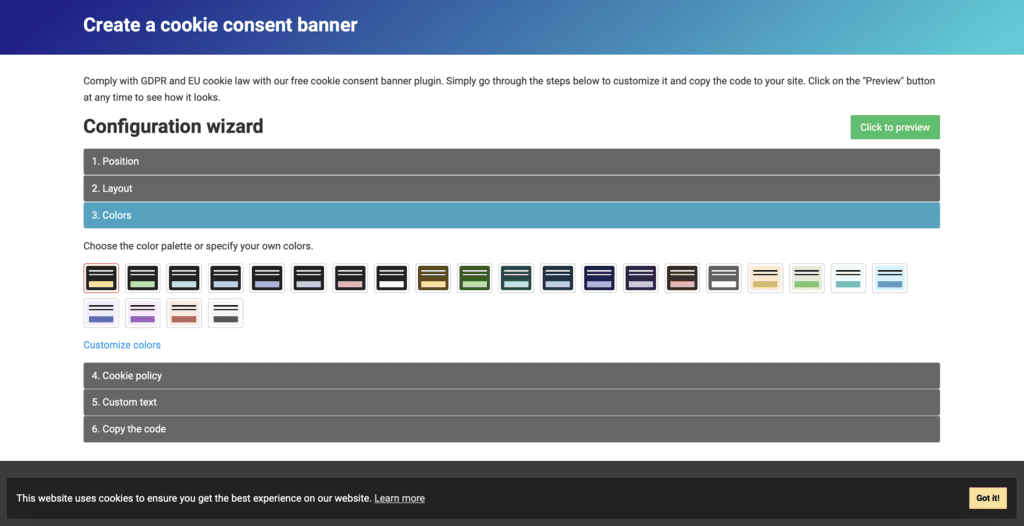Choose the lavender palette with purple button

(143, 313)
